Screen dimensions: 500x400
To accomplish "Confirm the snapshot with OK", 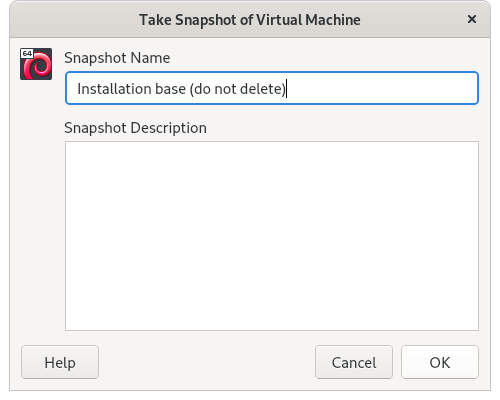I will pos(440,362).
